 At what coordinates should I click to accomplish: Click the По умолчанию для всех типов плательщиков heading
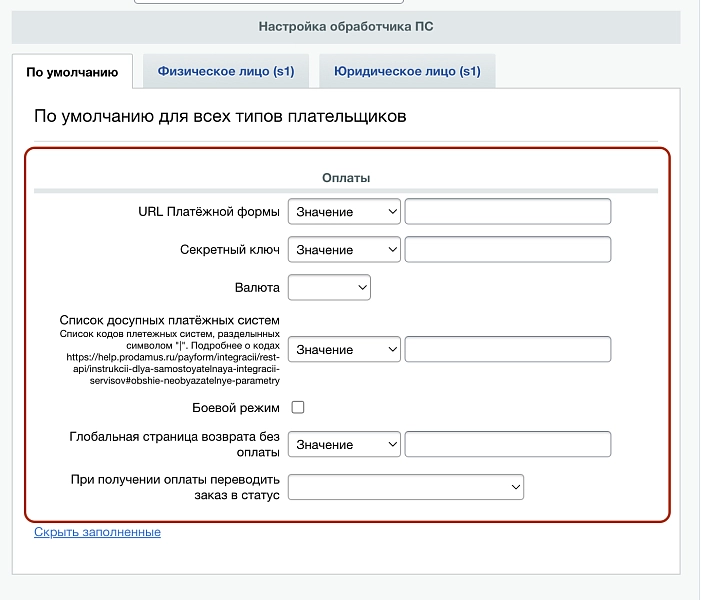click(x=220, y=116)
